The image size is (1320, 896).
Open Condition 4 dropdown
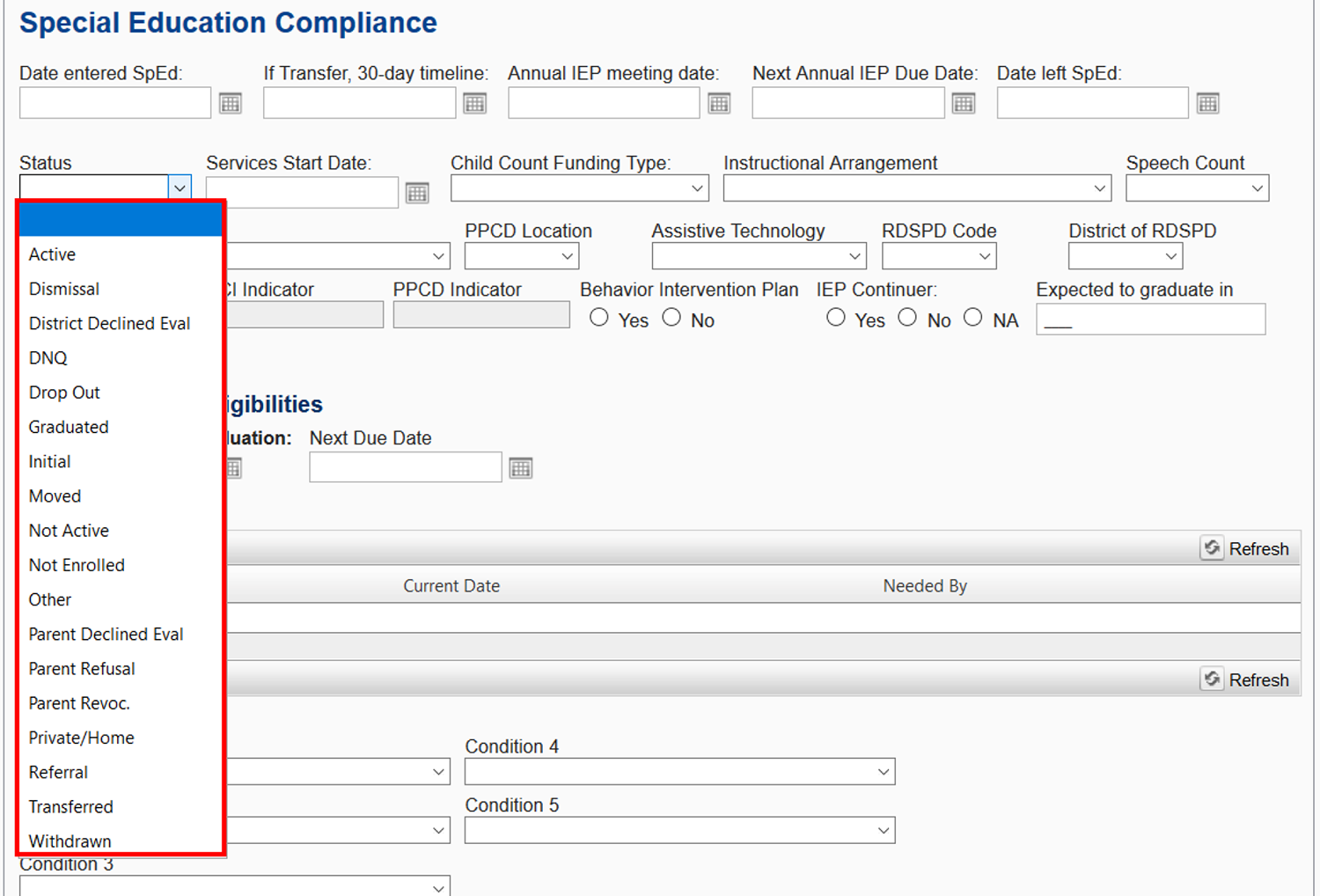680,772
